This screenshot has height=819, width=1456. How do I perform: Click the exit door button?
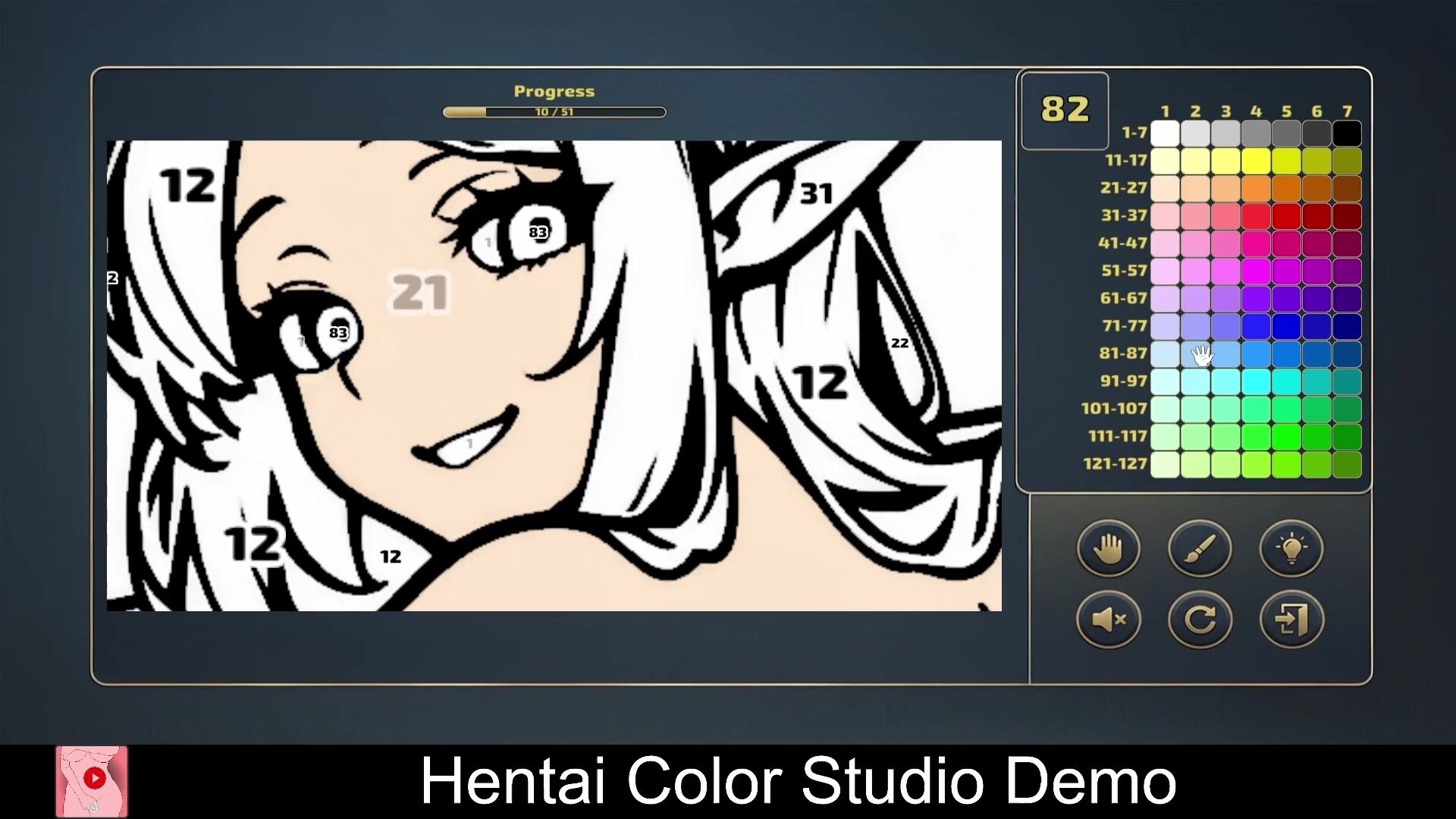[1291, 620]
